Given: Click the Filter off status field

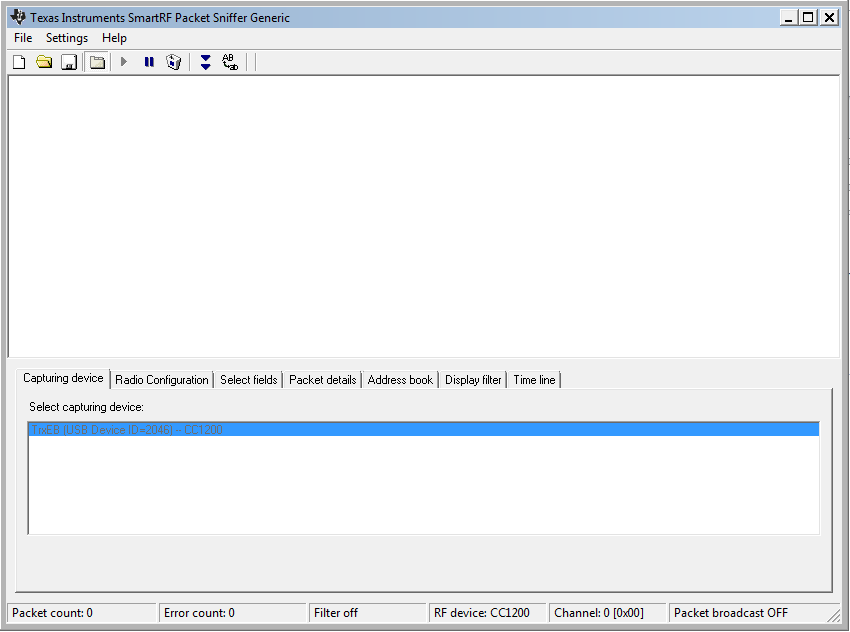Looking at the screenshot, I should click(368, 613).
